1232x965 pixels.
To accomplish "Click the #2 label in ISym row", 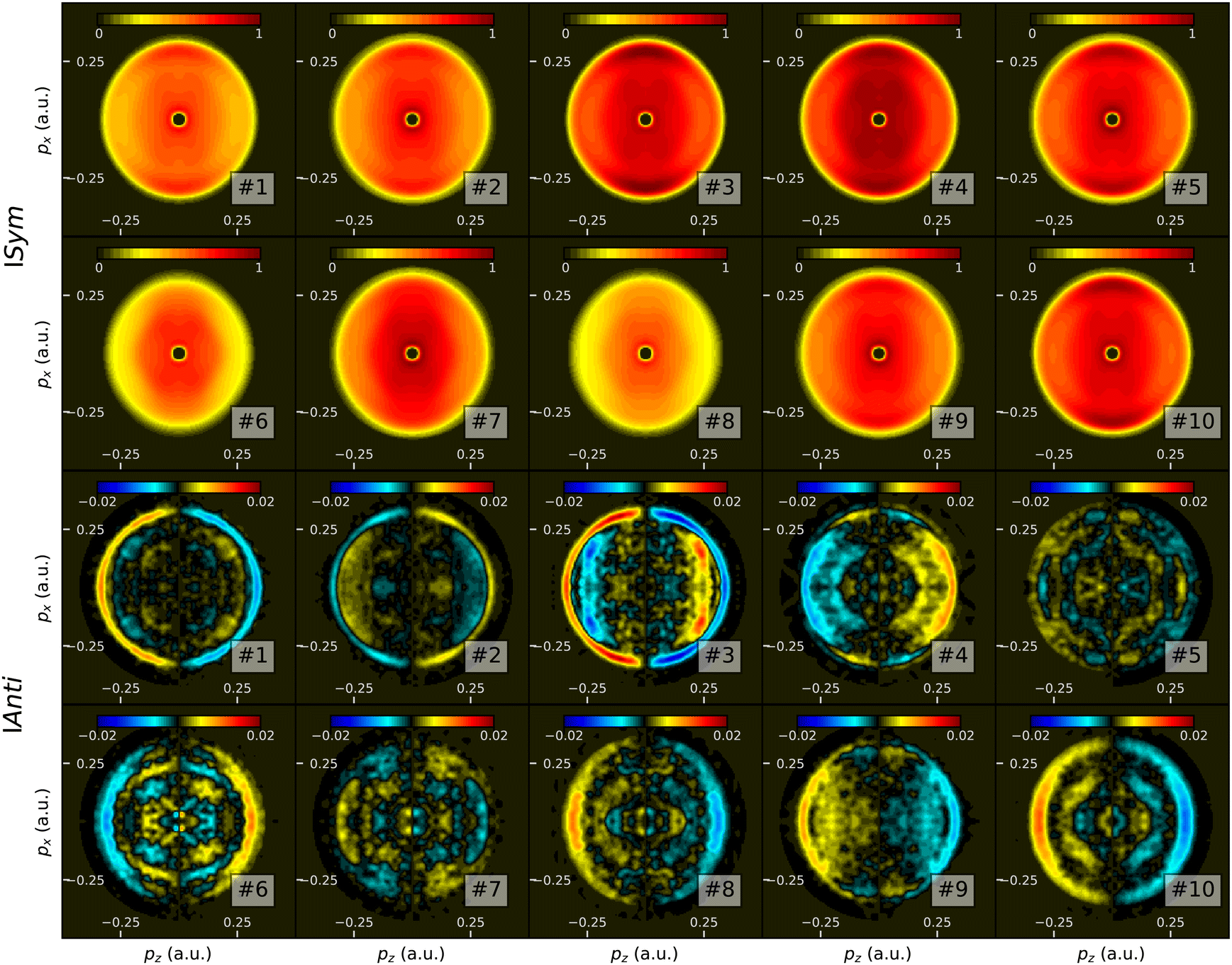I will (486, 187).
